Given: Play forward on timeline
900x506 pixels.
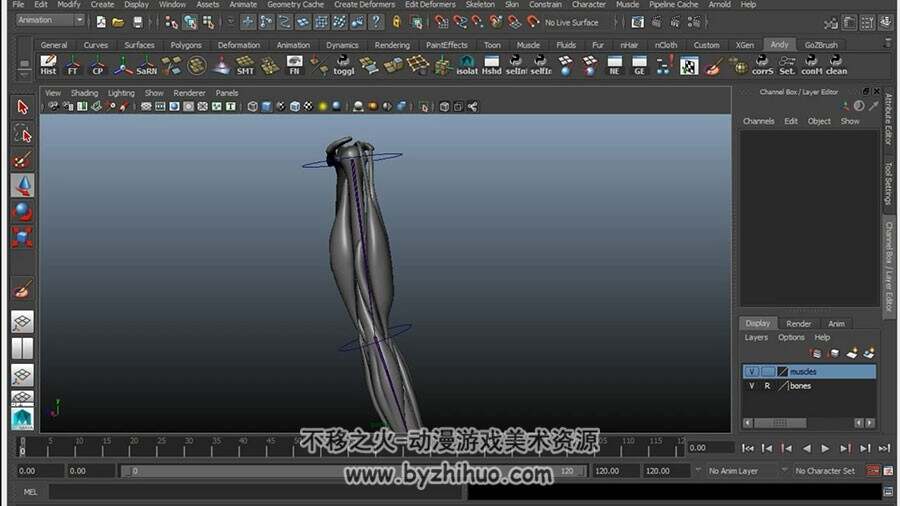Looking at the screenshot, I should tap(825, 448).
